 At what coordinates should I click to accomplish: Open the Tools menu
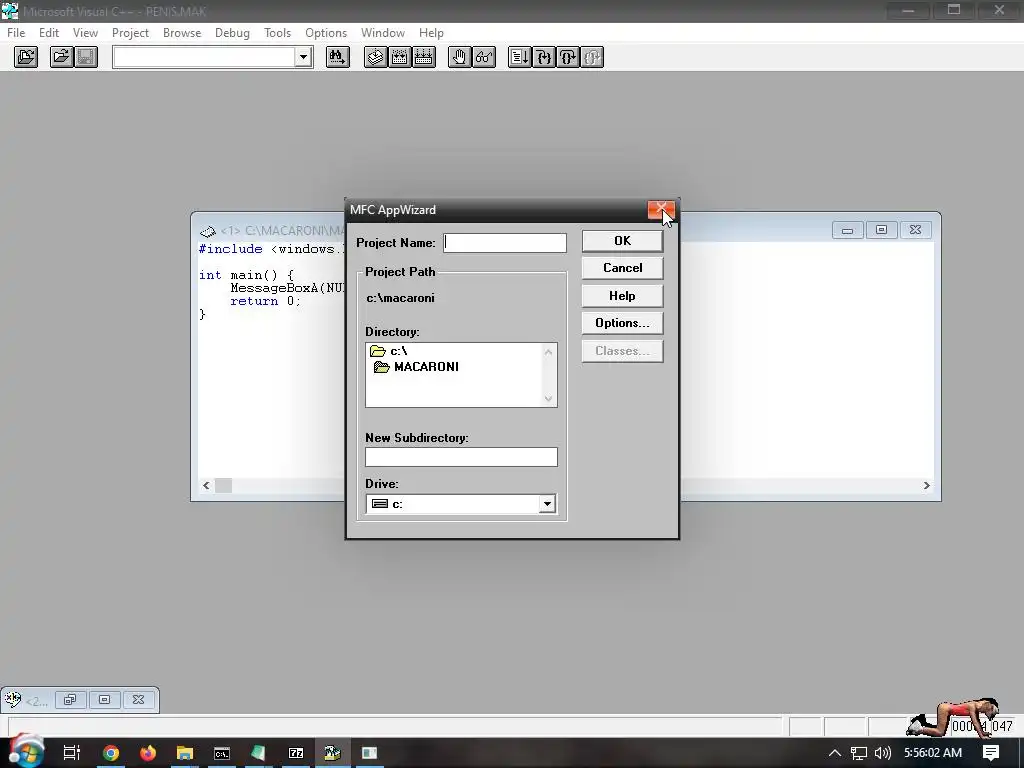pyautogui.click(x=278, y=33)
